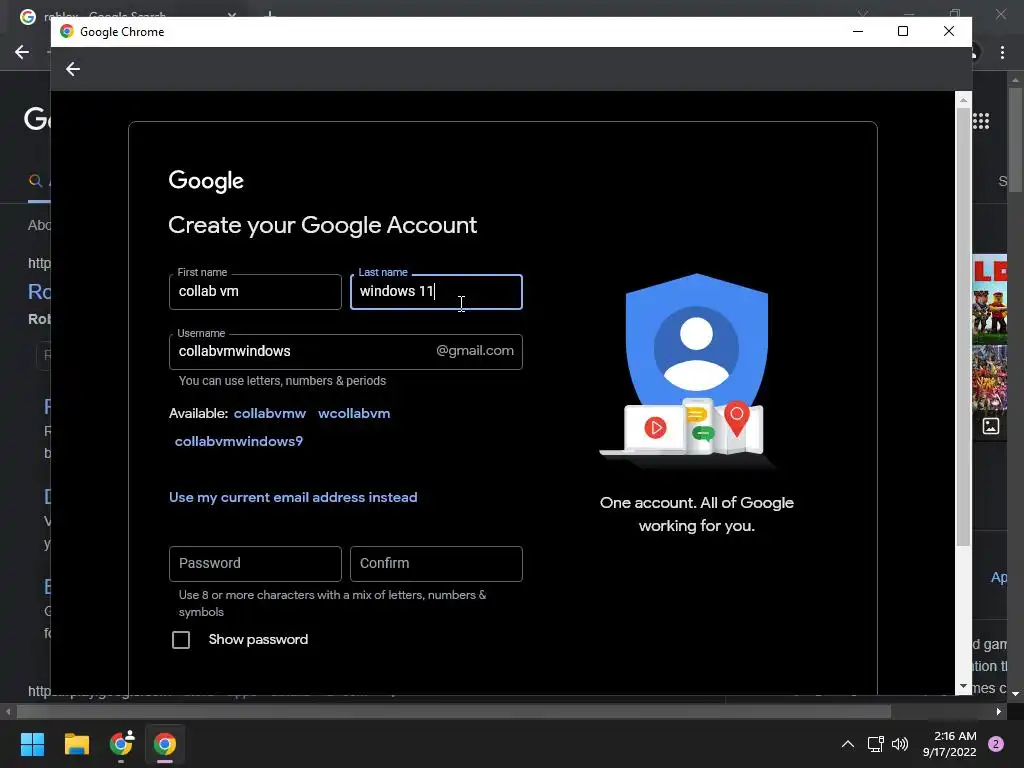Click Google Chrome logo in popup title bar
The image size is (1024, 768).
[x=67, y=31]
